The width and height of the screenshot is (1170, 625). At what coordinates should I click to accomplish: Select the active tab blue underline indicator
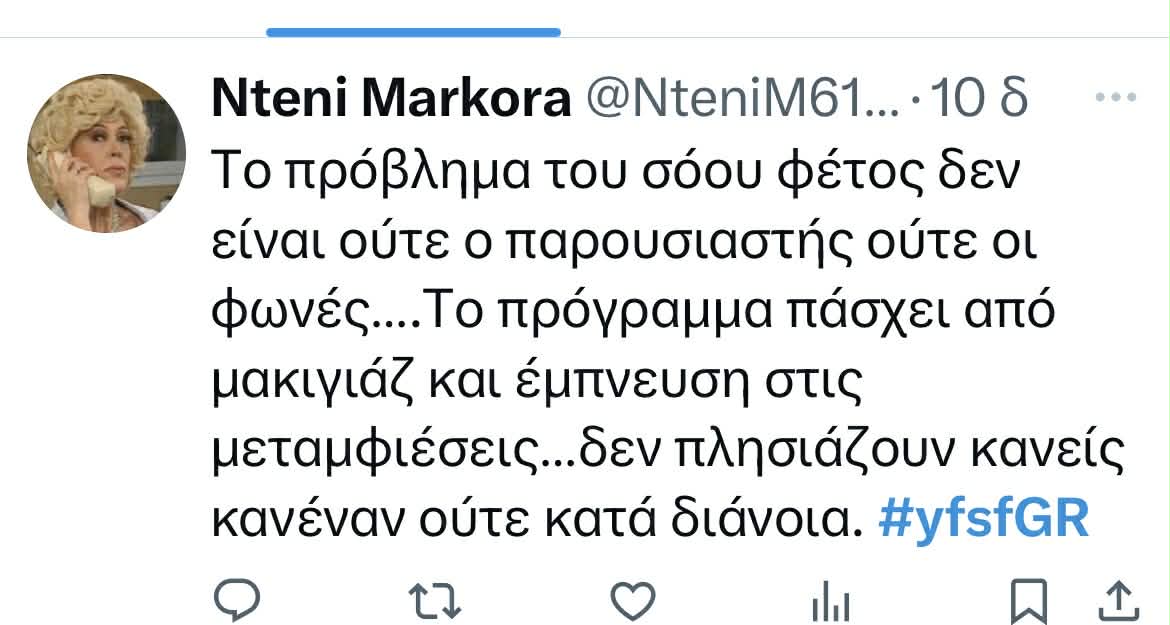point(413,32)
